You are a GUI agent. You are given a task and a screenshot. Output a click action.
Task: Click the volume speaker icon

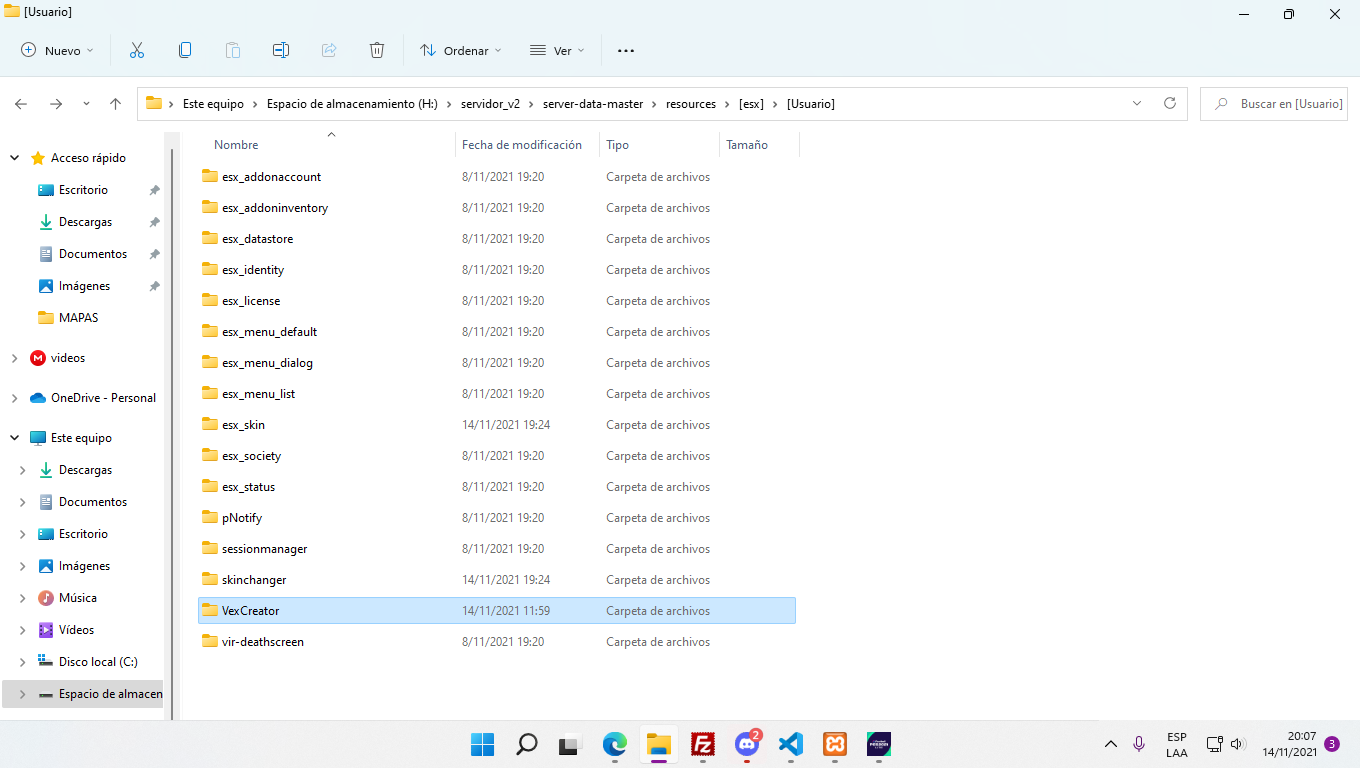coord(1237,744)
